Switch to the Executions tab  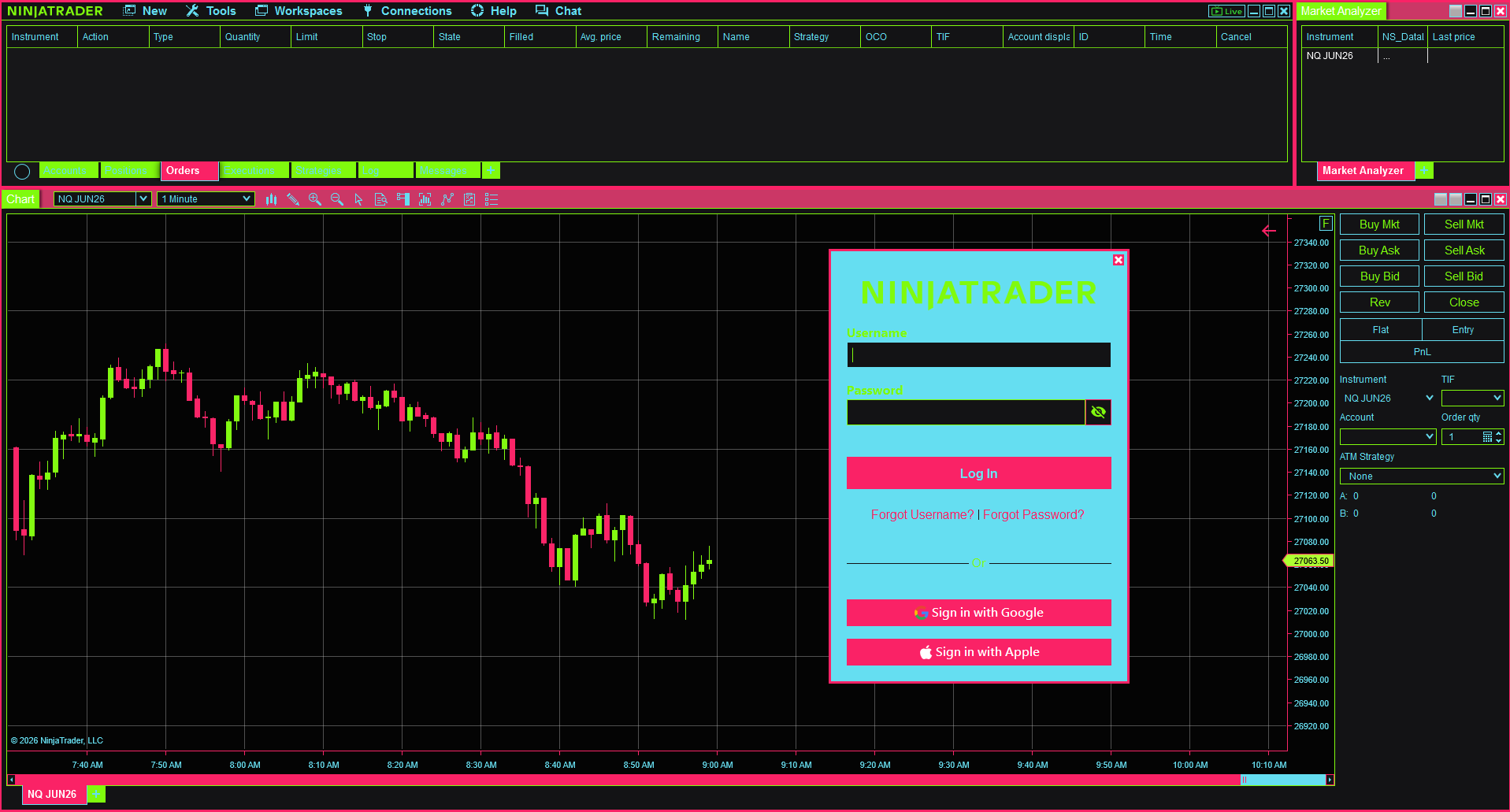(x=254, y=170)
